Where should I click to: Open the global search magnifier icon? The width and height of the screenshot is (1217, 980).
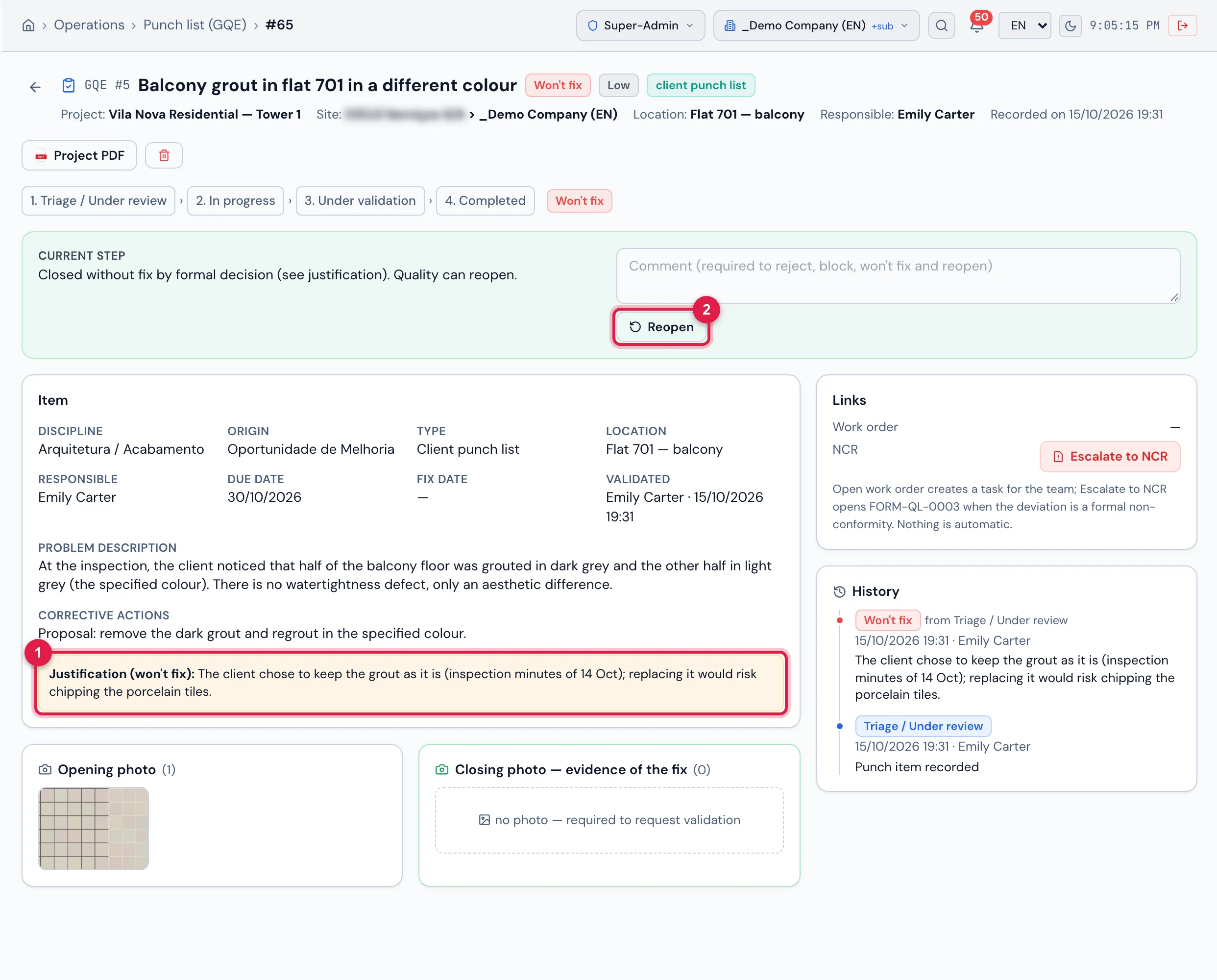(941, 25)
